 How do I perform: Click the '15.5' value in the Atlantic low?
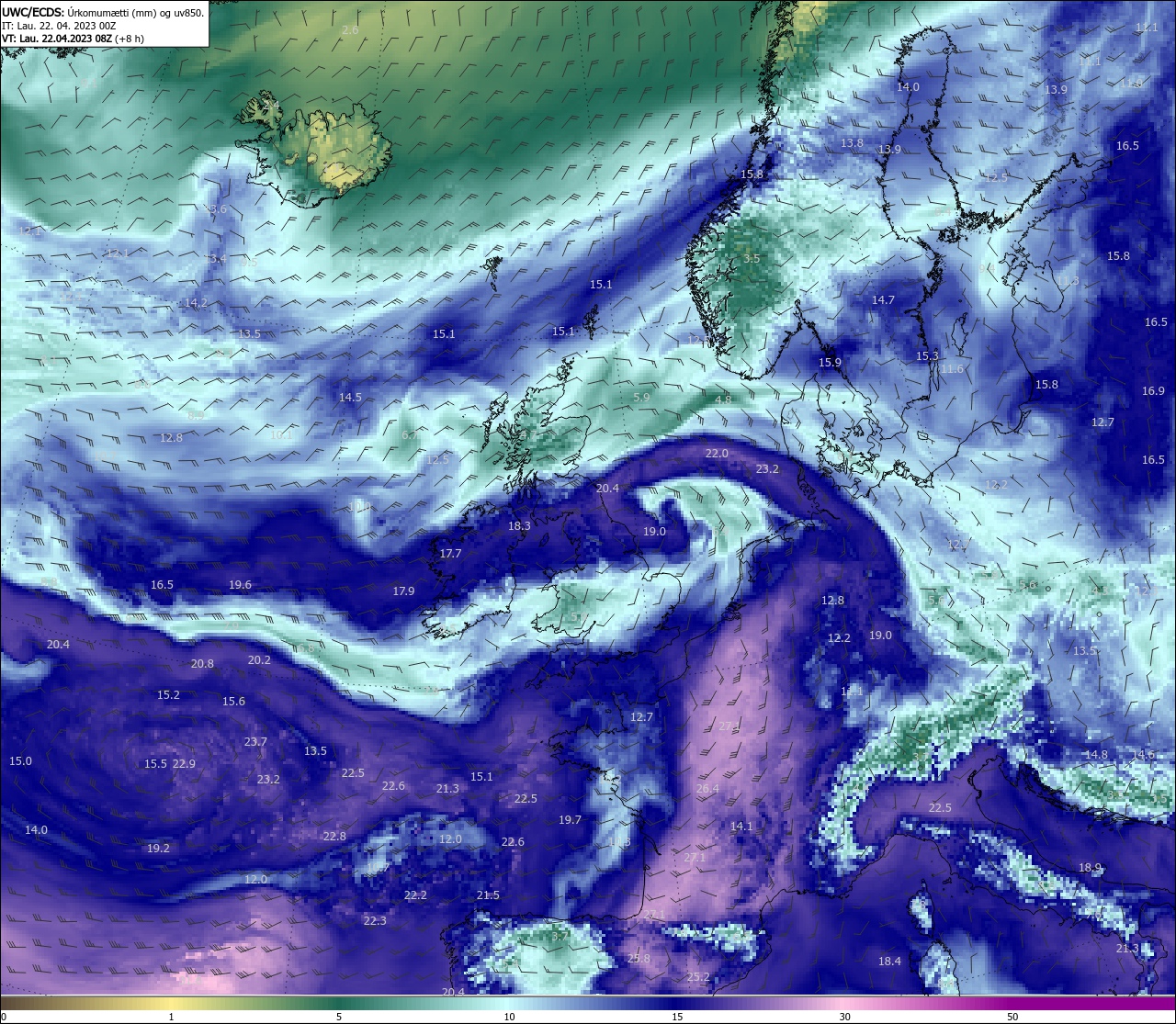pyautogui.click(x=155, y=764)
